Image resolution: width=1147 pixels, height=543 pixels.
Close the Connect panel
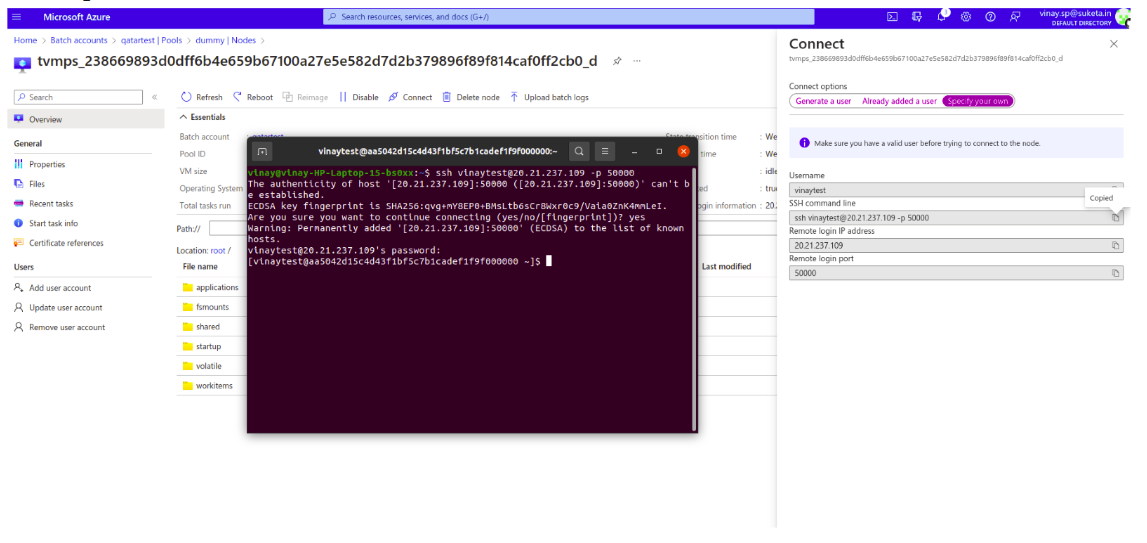click(x=1113, y=44)
